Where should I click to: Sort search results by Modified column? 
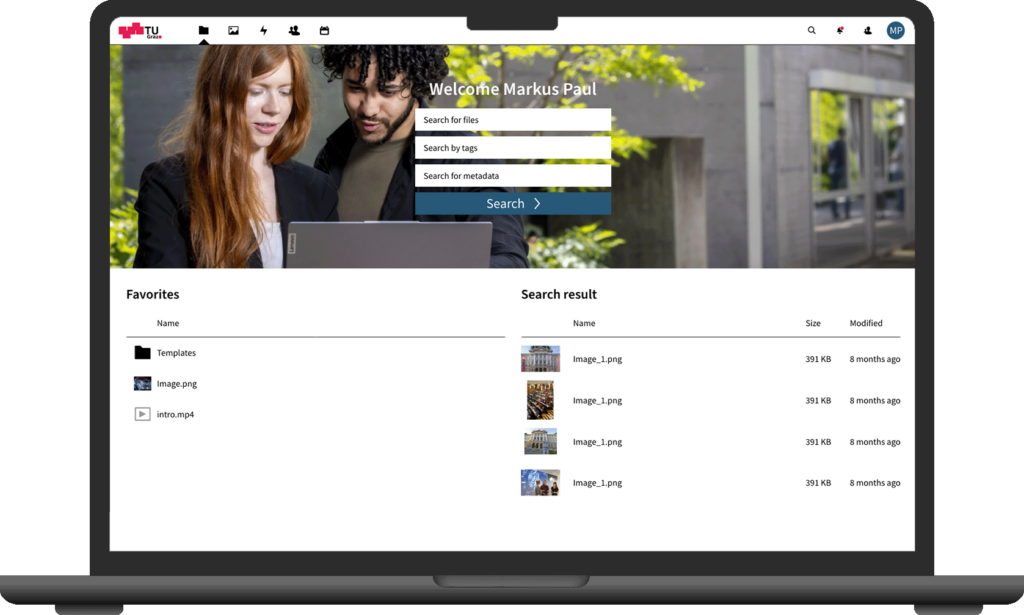[866, 323]
